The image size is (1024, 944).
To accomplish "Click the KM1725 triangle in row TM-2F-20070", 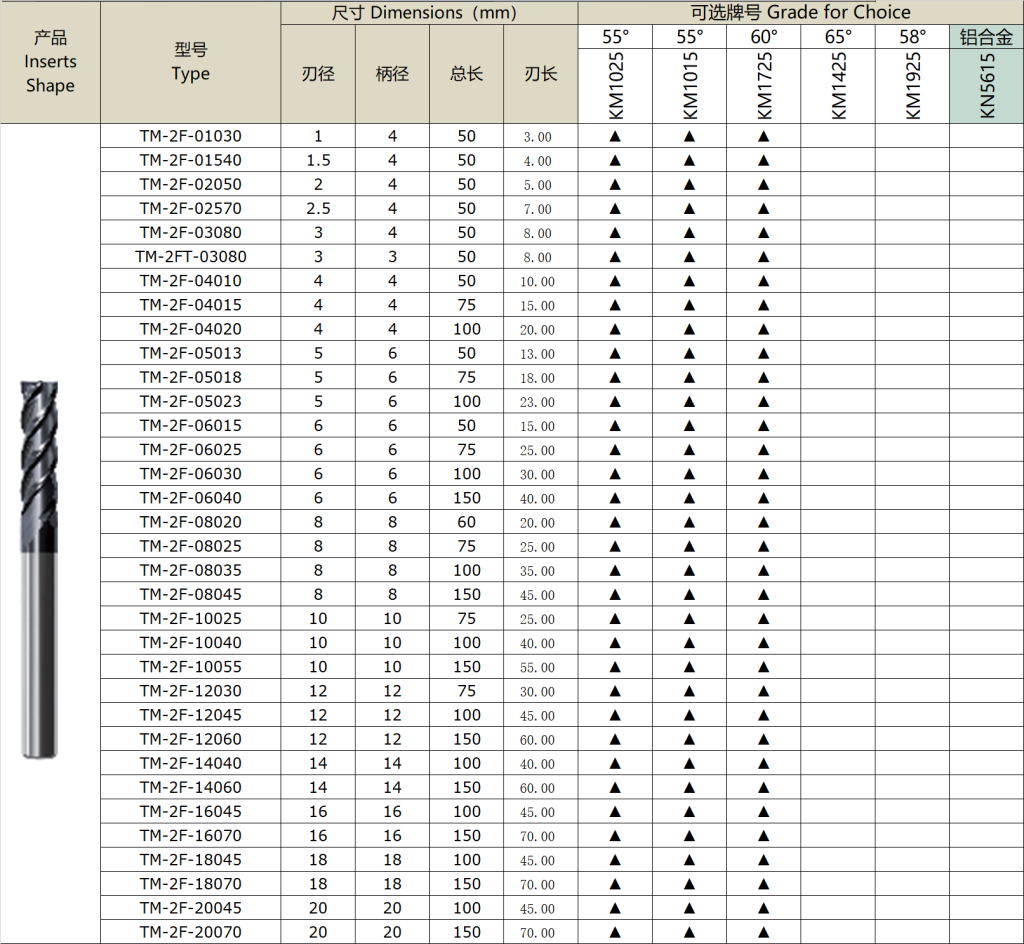I will 763,933.
